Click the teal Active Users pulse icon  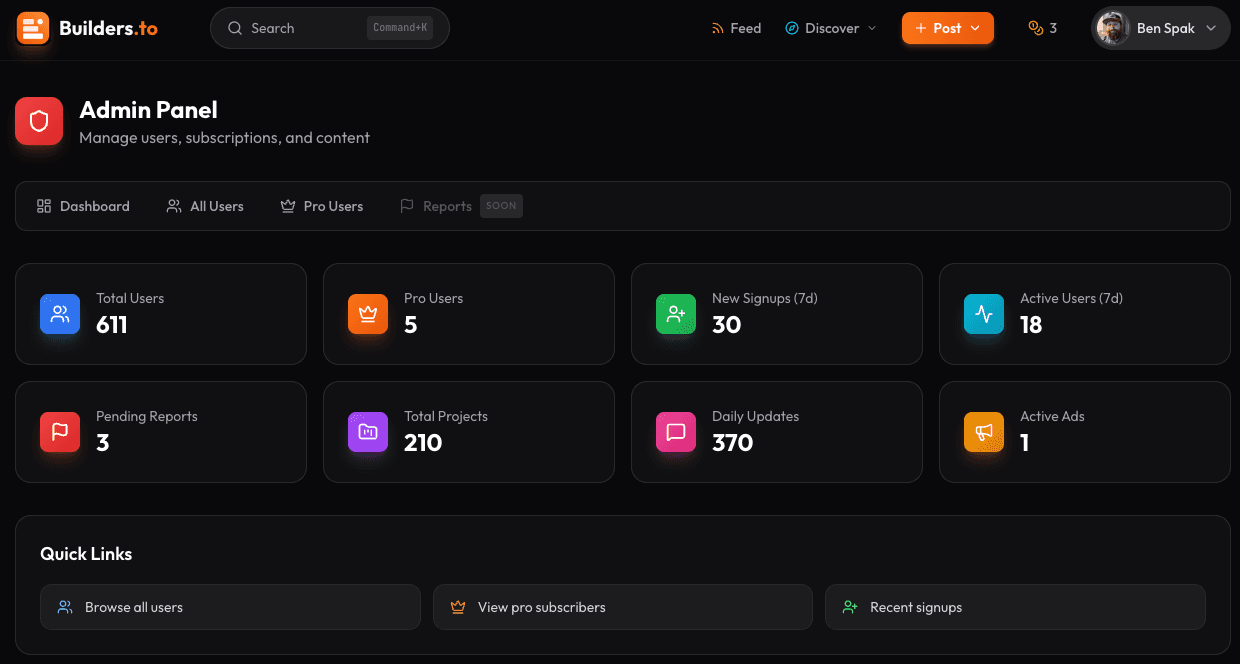(x=984, y=314)
